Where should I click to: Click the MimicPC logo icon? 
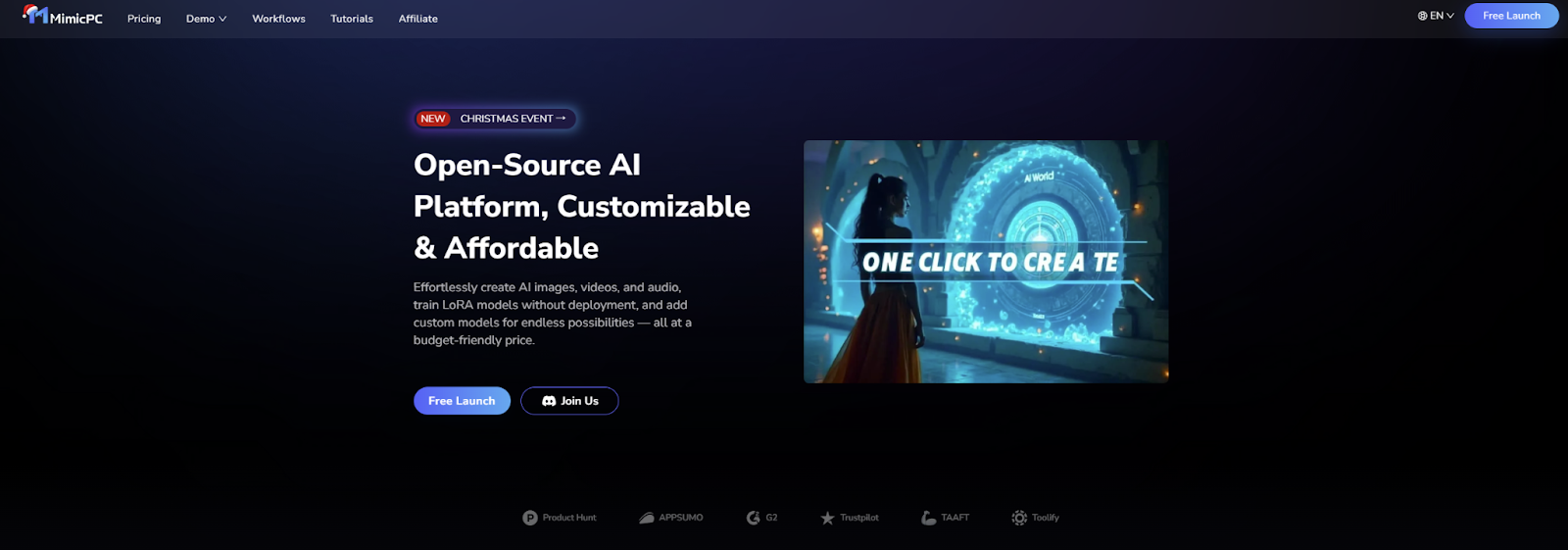pyautogui.click(x=35, y=15)
